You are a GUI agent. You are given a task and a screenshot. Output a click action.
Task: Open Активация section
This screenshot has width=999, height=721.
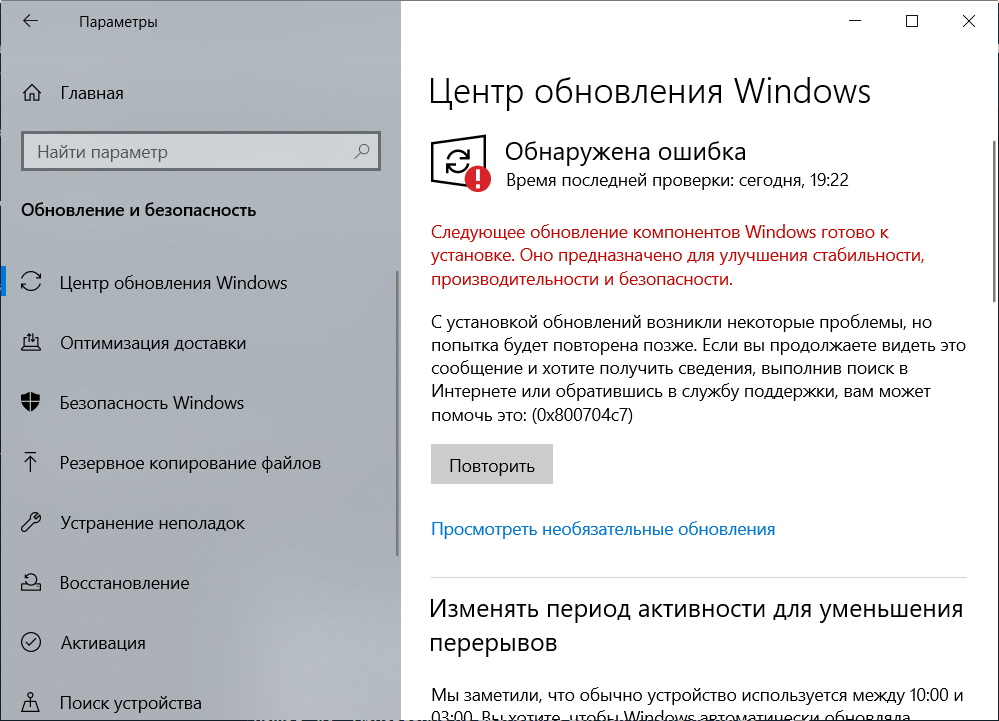103,643
